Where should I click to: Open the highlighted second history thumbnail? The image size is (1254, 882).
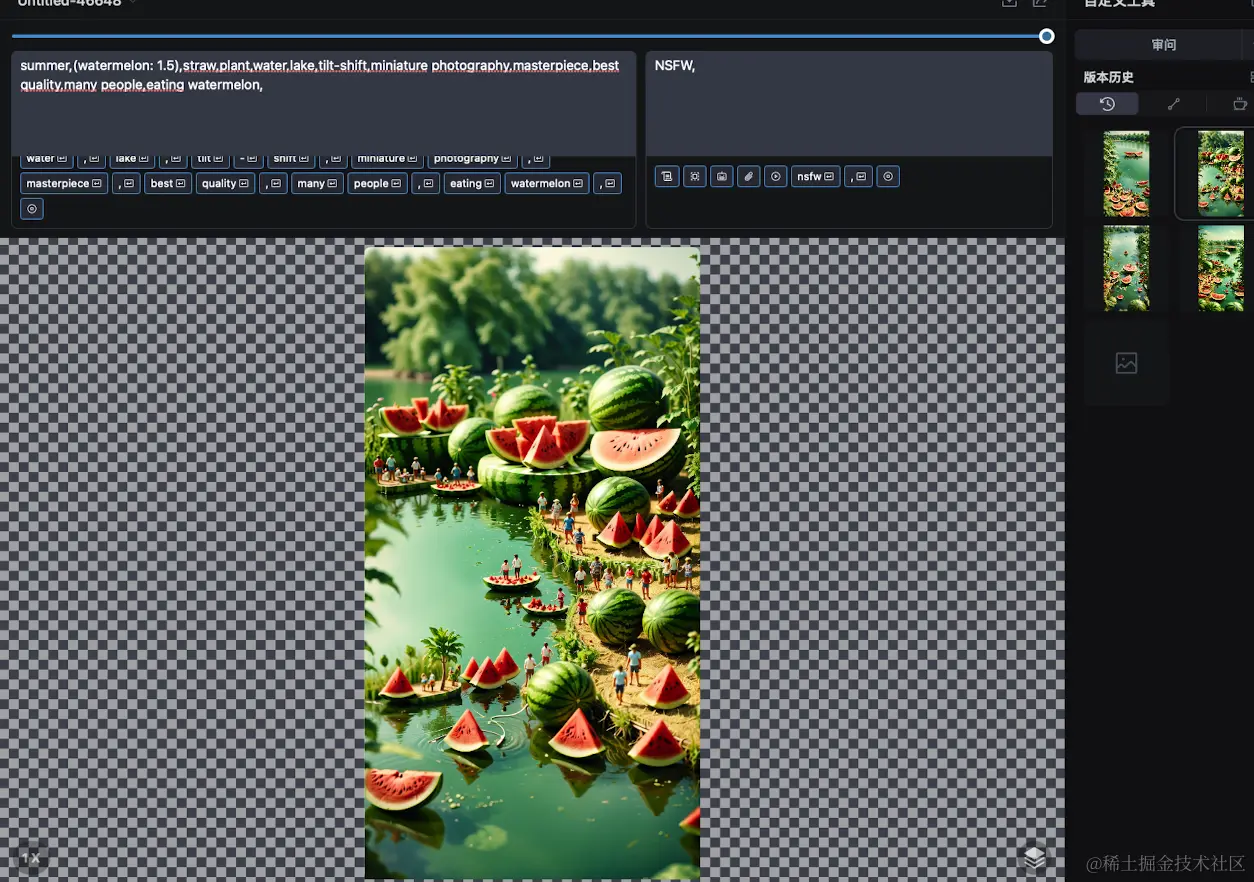click(1221, 174)
